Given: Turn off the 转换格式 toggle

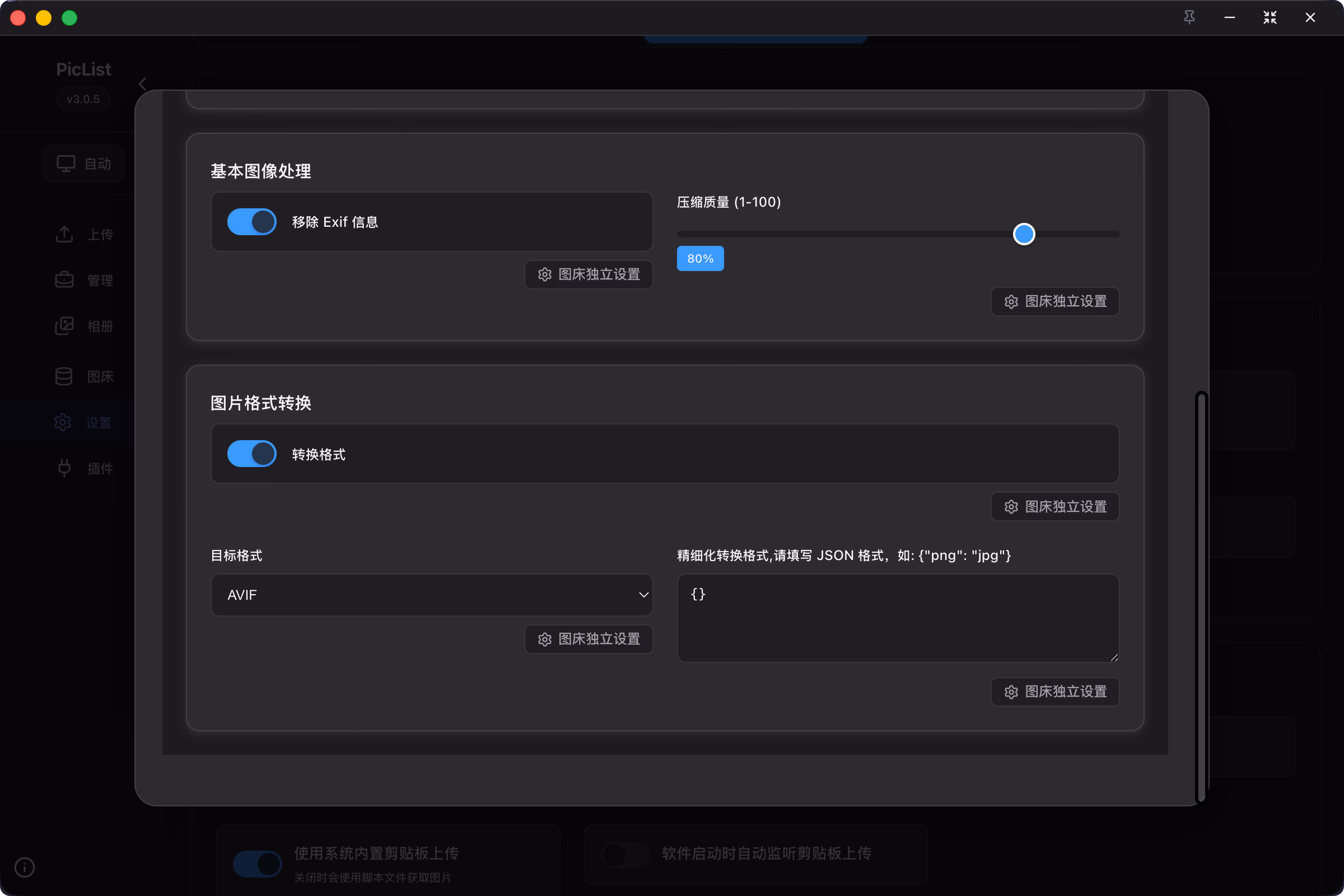Looking at the screenshot, I should coord(251,454).
